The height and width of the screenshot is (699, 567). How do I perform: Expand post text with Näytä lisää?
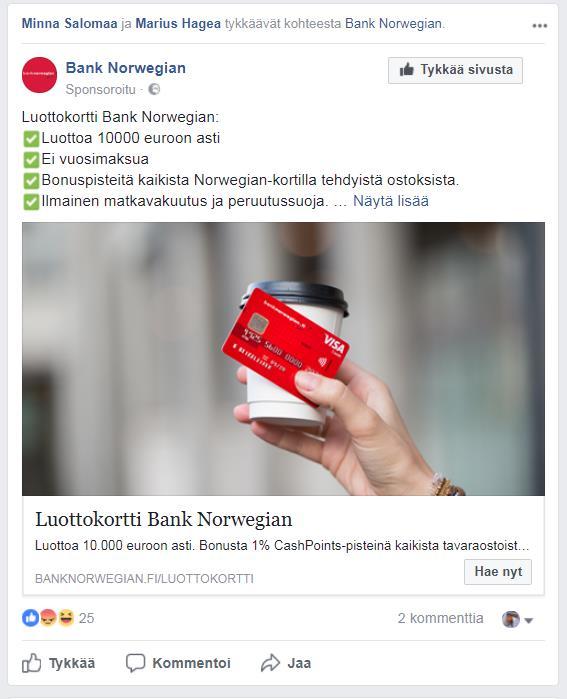[x=390, y=201]
